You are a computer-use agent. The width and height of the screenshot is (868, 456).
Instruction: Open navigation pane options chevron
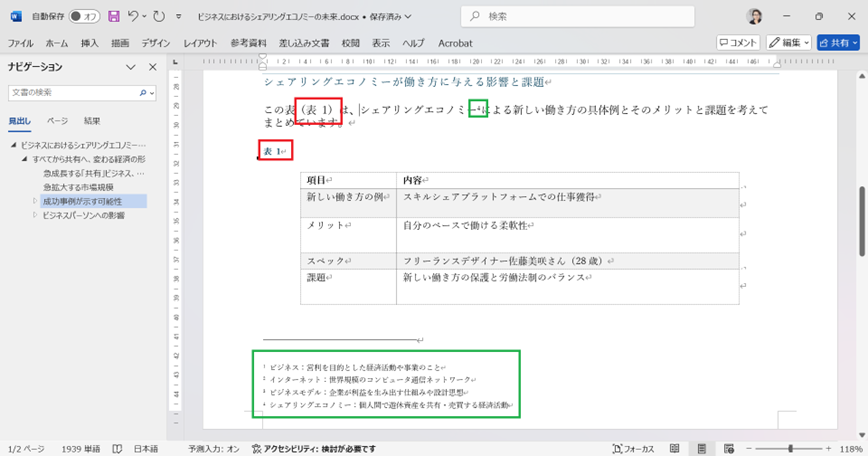click(x=131, y=67)
